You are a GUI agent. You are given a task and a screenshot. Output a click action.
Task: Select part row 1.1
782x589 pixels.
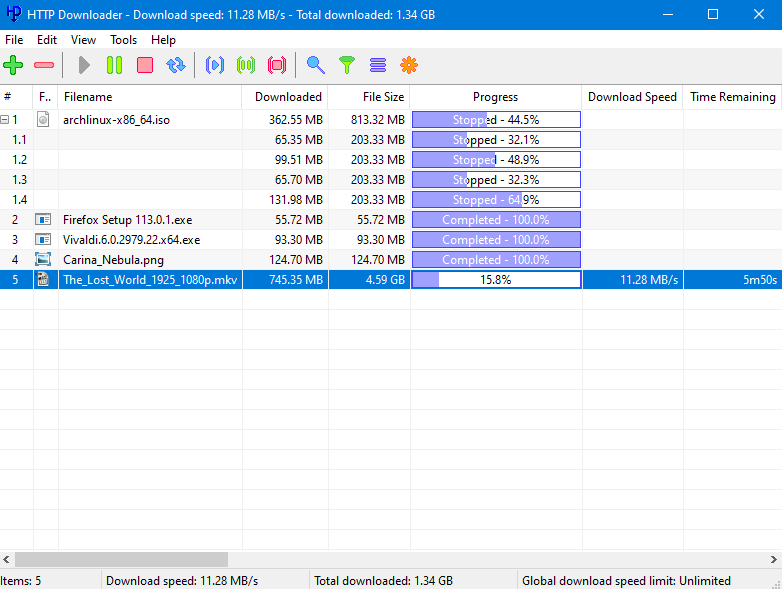click(x=391, y=140)
